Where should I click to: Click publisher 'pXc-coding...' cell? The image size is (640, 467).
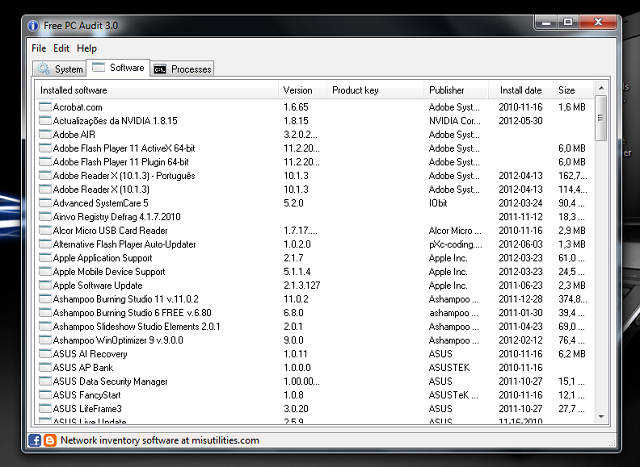(x=455, y=244)
